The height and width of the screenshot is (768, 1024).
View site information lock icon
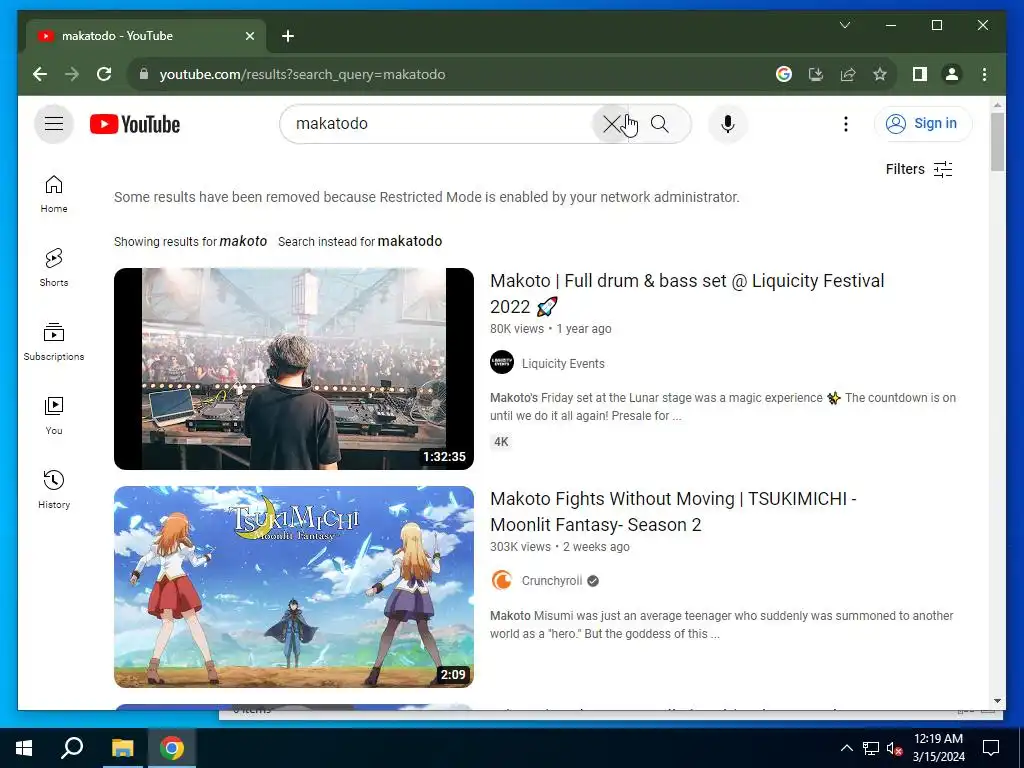(x=144, y=74)
